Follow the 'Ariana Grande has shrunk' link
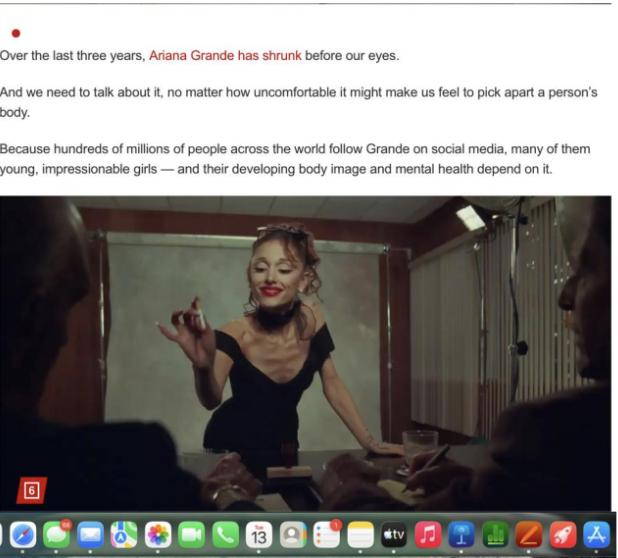This screenshot has height=558, width=618. [x=225, y=56]
